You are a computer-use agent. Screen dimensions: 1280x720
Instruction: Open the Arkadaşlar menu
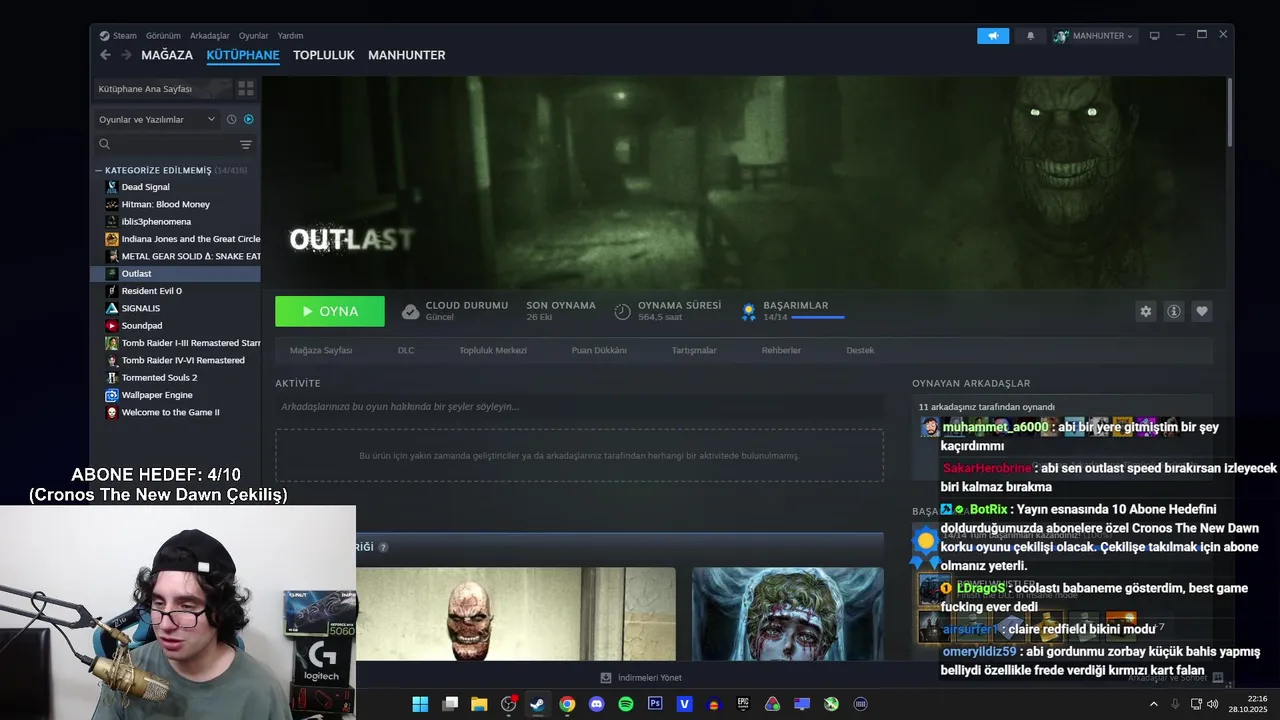tap(210, 36)
